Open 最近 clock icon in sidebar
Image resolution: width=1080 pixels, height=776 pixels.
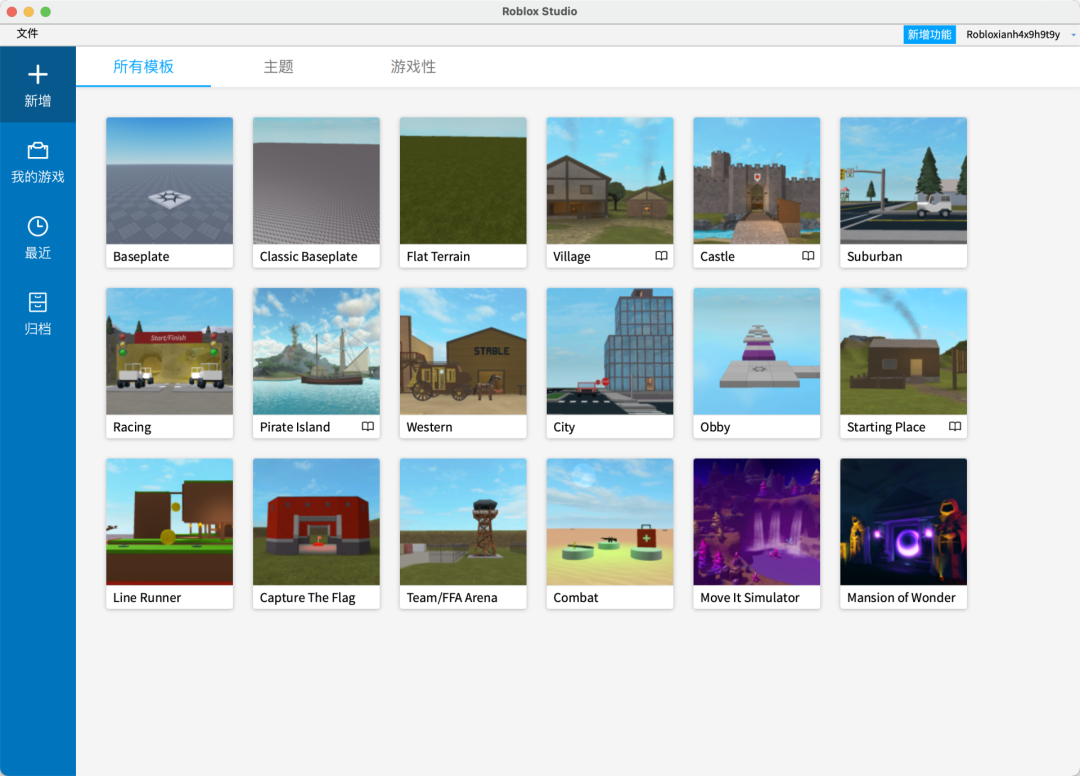pyautogui.click(x=38, y=227)
